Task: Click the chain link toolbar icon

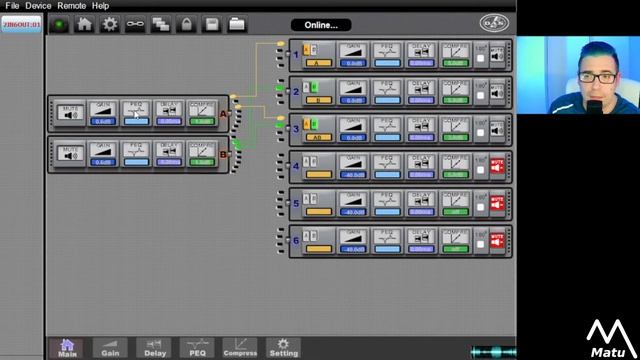Action: (135, 24)
